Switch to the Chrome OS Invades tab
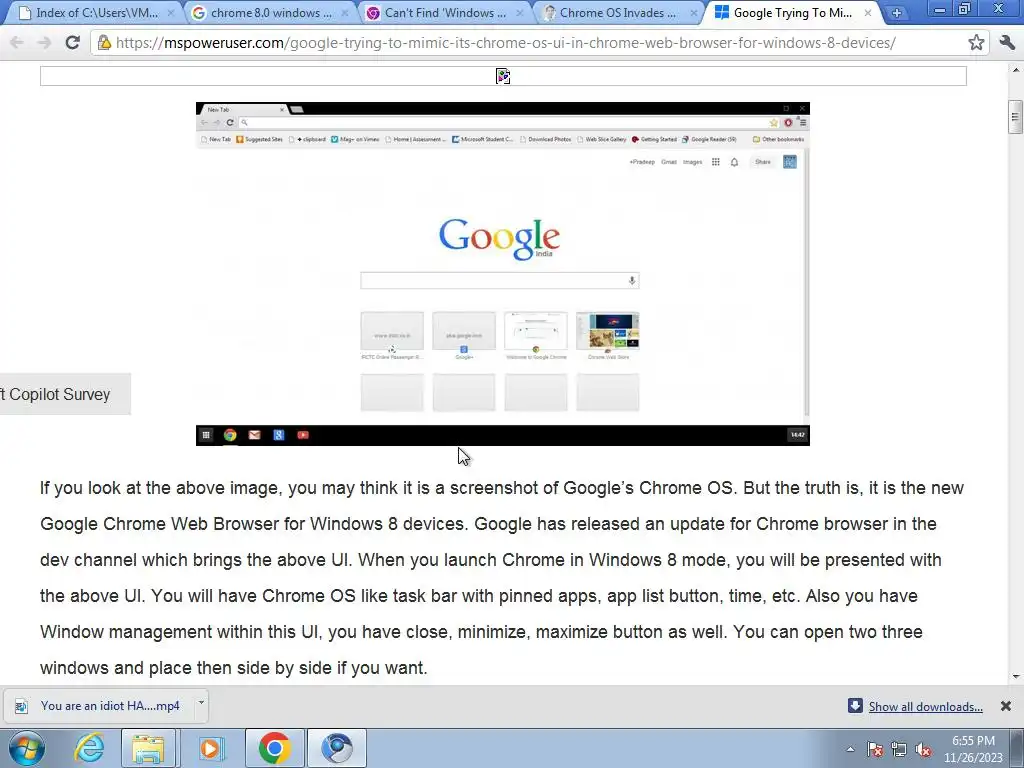Screen dimensions: 1024x768 (x=620, y=13)
